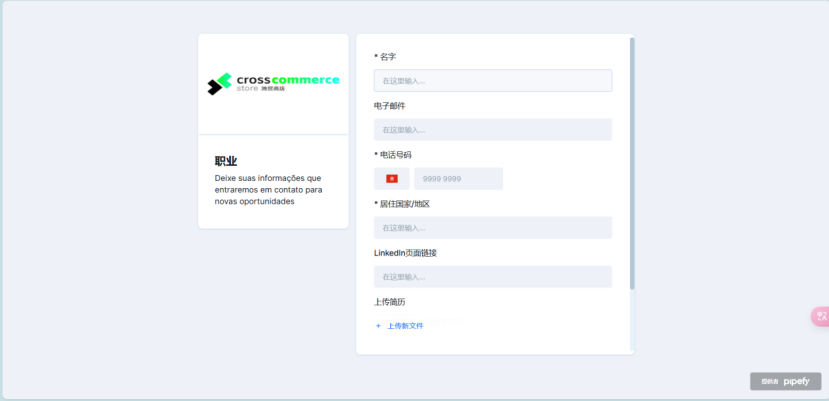
Task: Click the flag icon in phone field
Action: (x=392, y=179)
